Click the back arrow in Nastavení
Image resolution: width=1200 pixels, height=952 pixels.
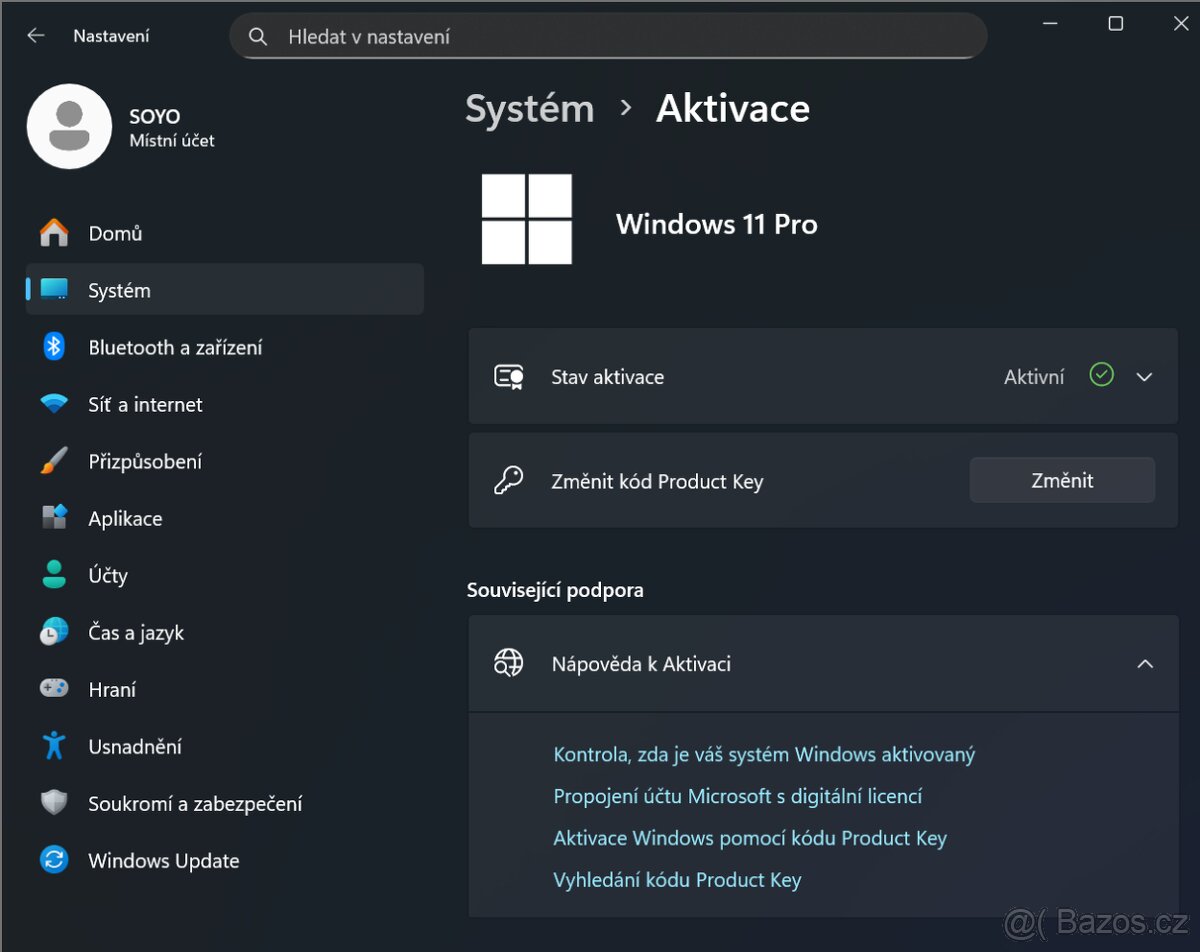(36, 36)
